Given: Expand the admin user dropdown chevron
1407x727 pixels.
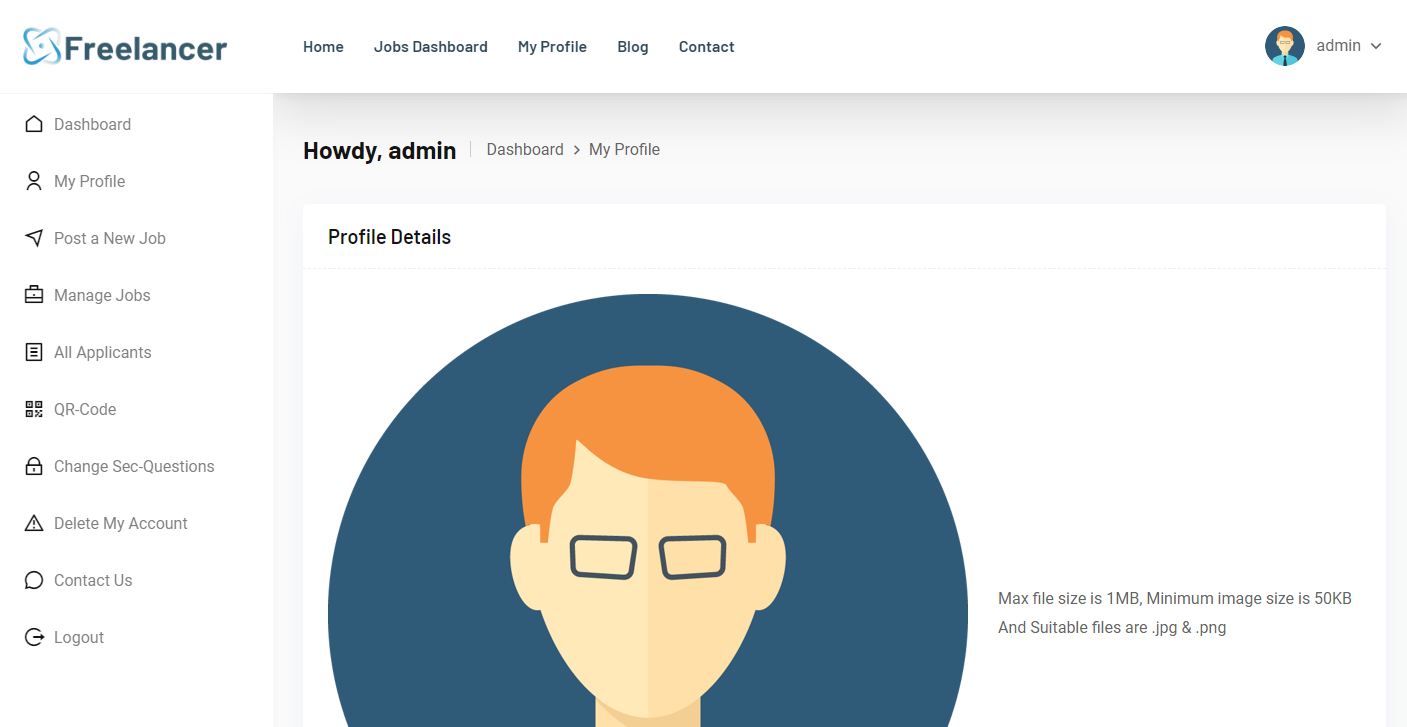Looking at the screenshot, I should click(x=1376, y=46).
